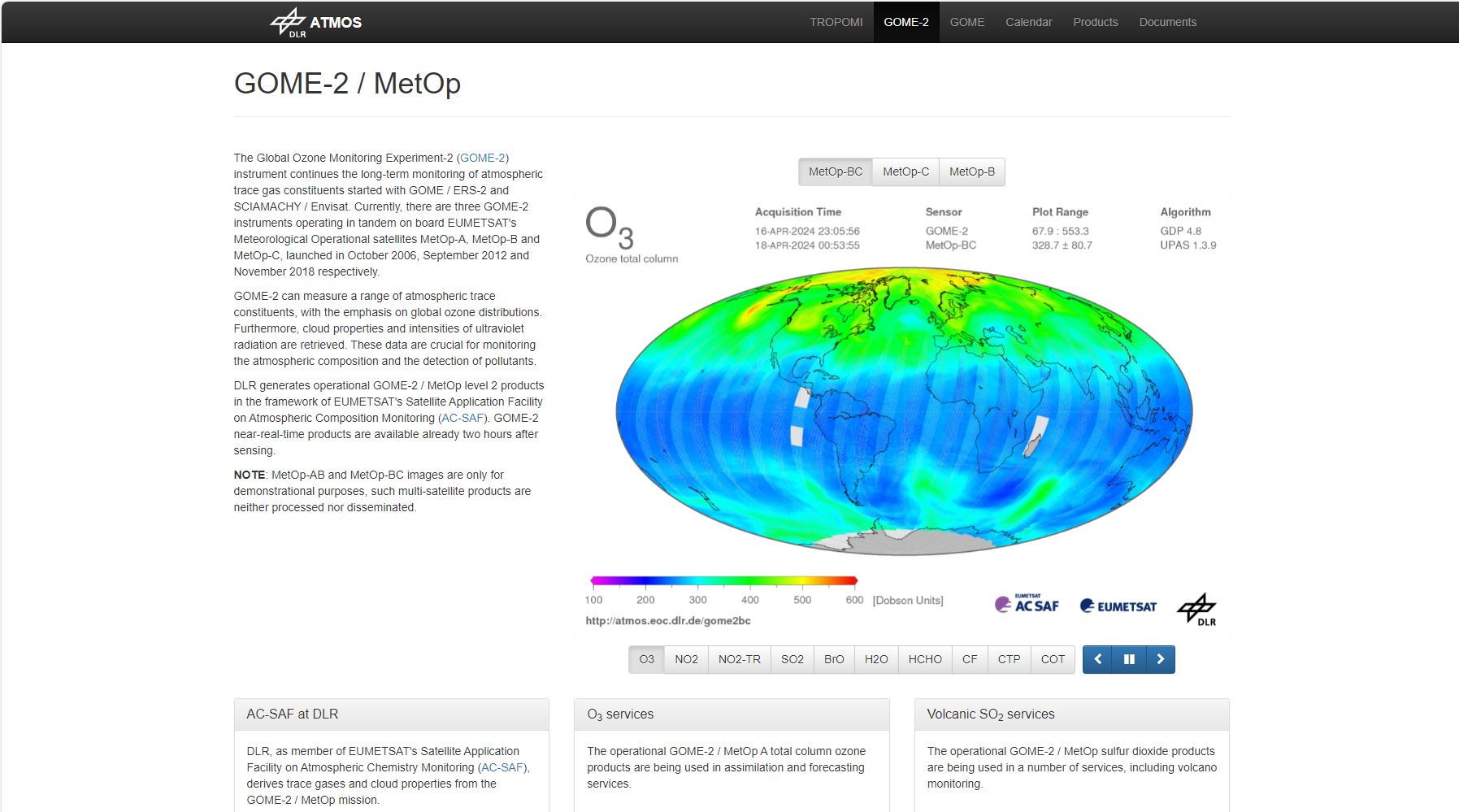Pause the image slideshow

click(1129, 659)
